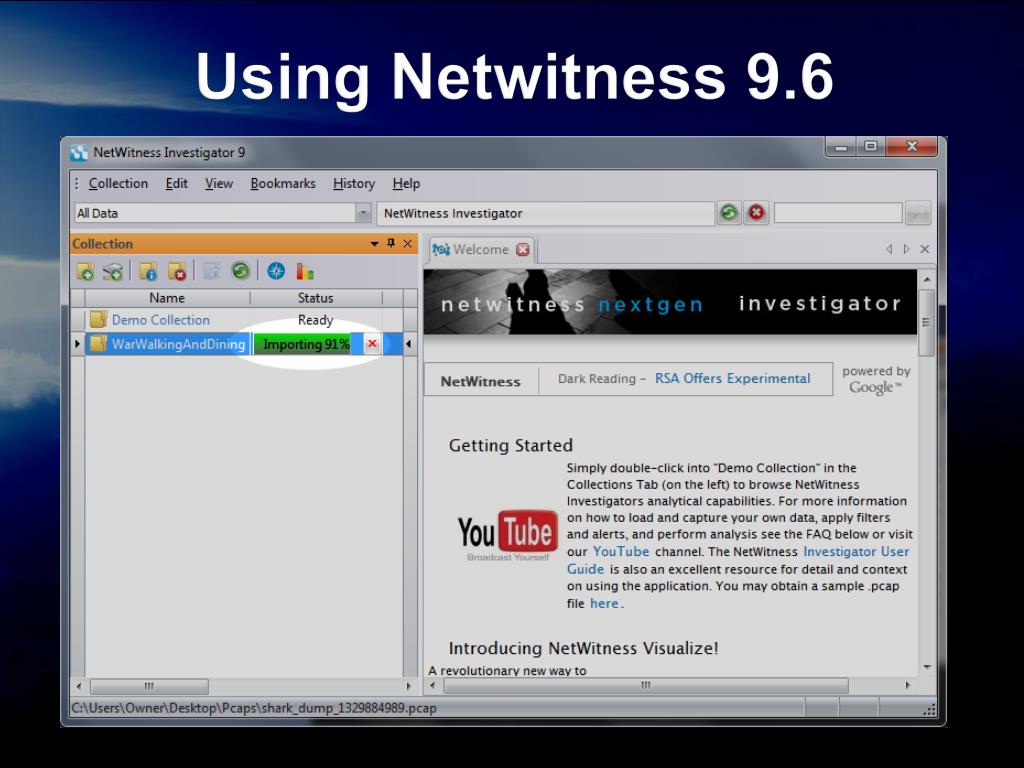Image resolution: width=1024 pixels, height=768 pixels.
Task: Click the green reload button beside address bar
Action: pos(729,213)
